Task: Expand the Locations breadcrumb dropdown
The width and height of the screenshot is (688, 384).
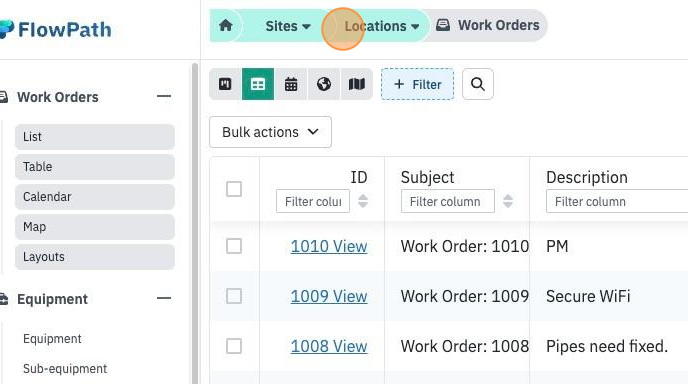Action: [382, 26]
